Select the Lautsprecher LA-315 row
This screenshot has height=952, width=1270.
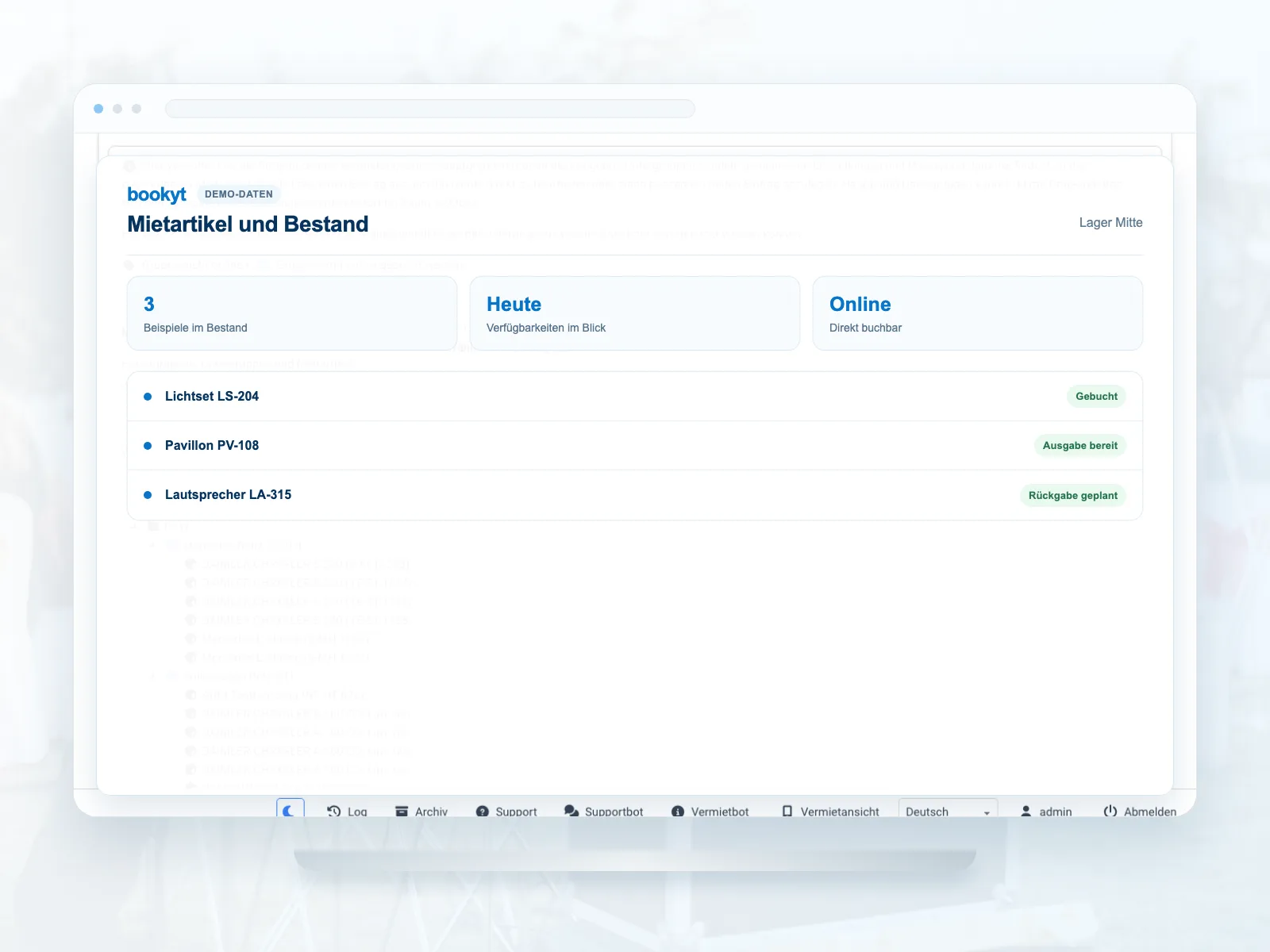coord(635,495)
